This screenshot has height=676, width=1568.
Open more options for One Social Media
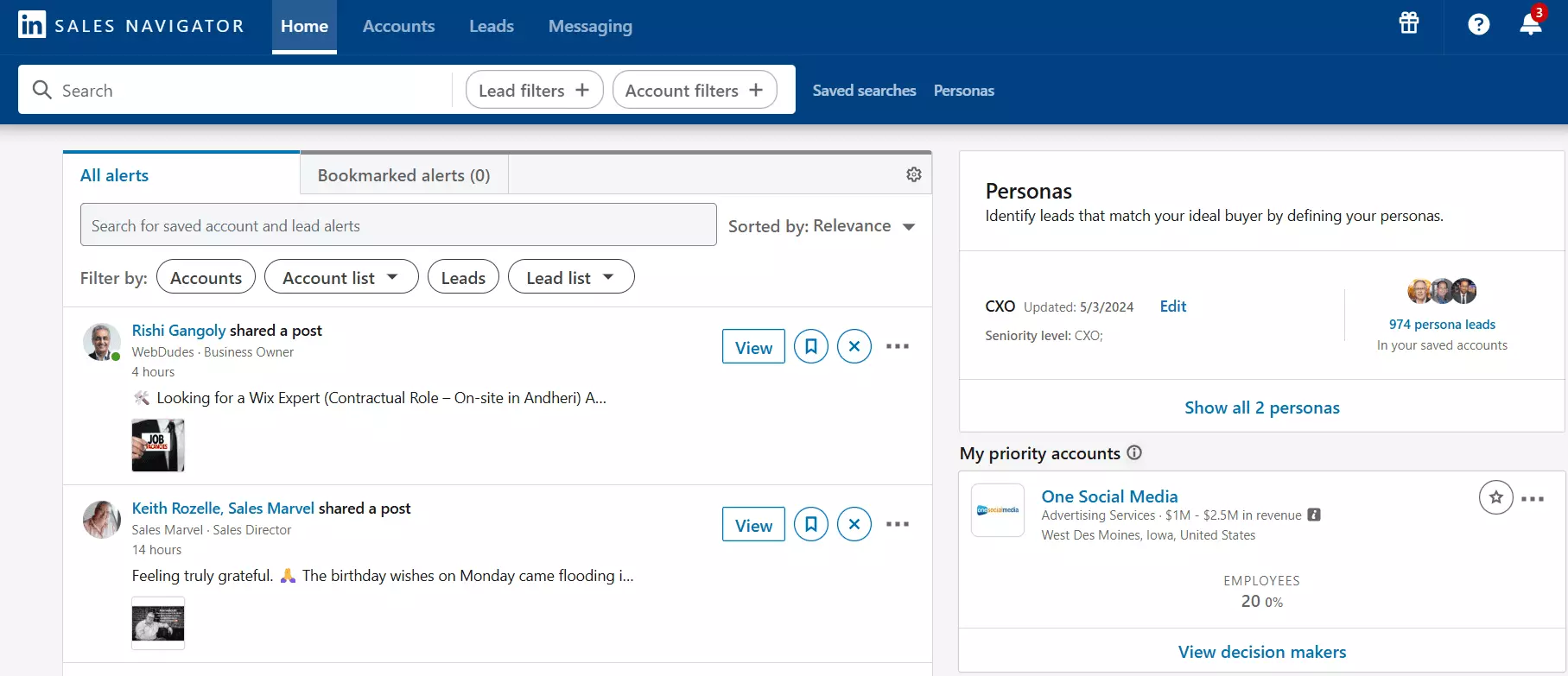click(1533, 499)
